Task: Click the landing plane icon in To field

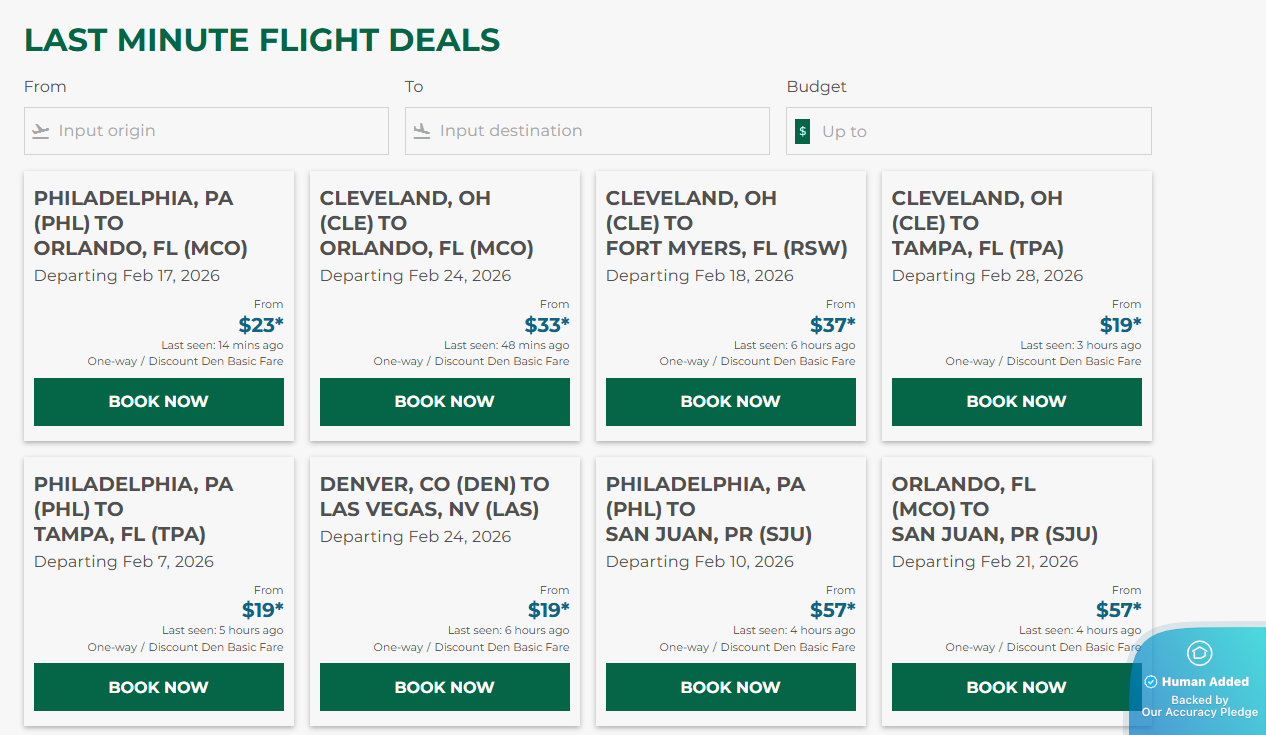Action: (x=422, y=131)
